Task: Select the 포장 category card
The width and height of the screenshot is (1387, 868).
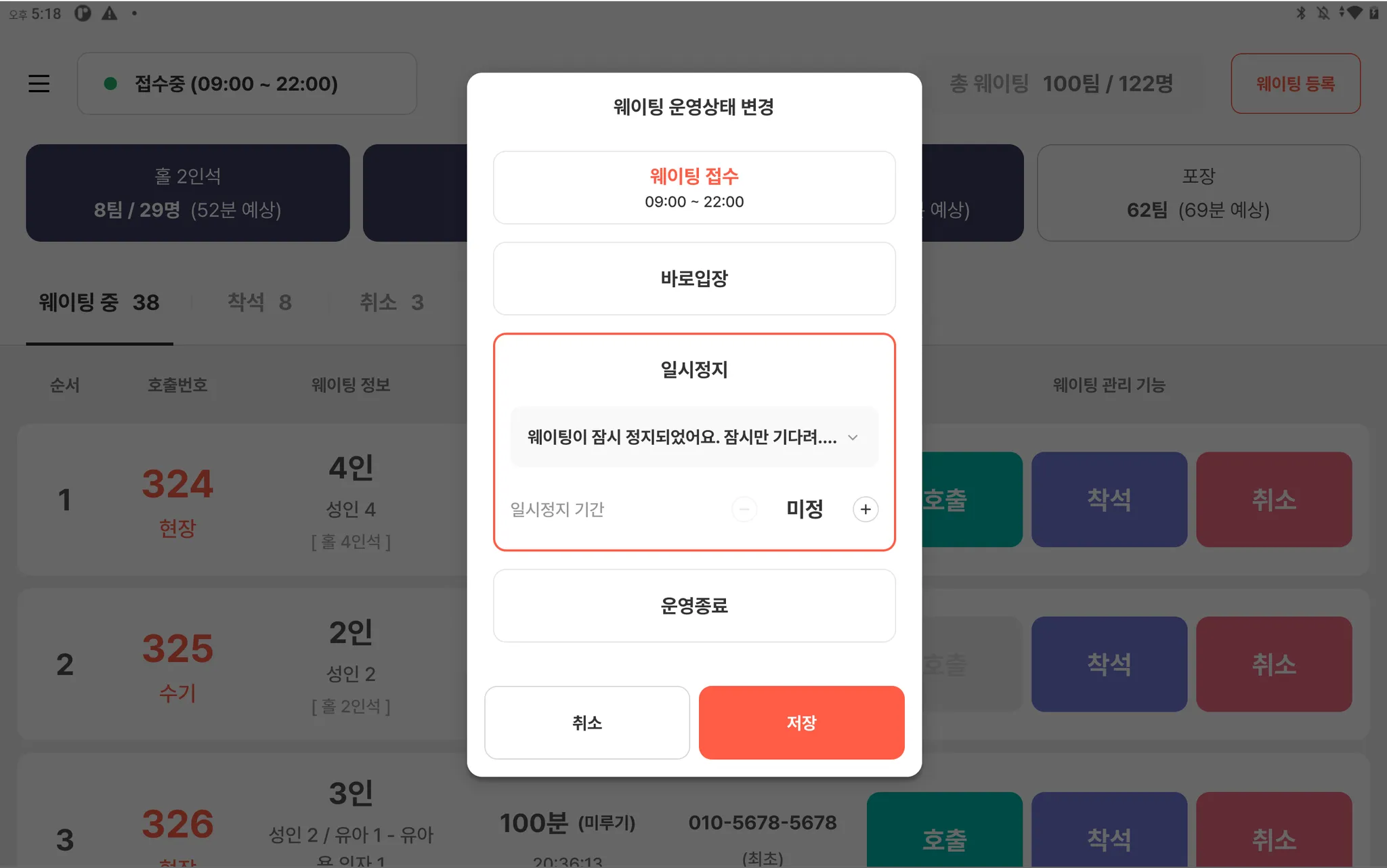Action: [1198, 193]
